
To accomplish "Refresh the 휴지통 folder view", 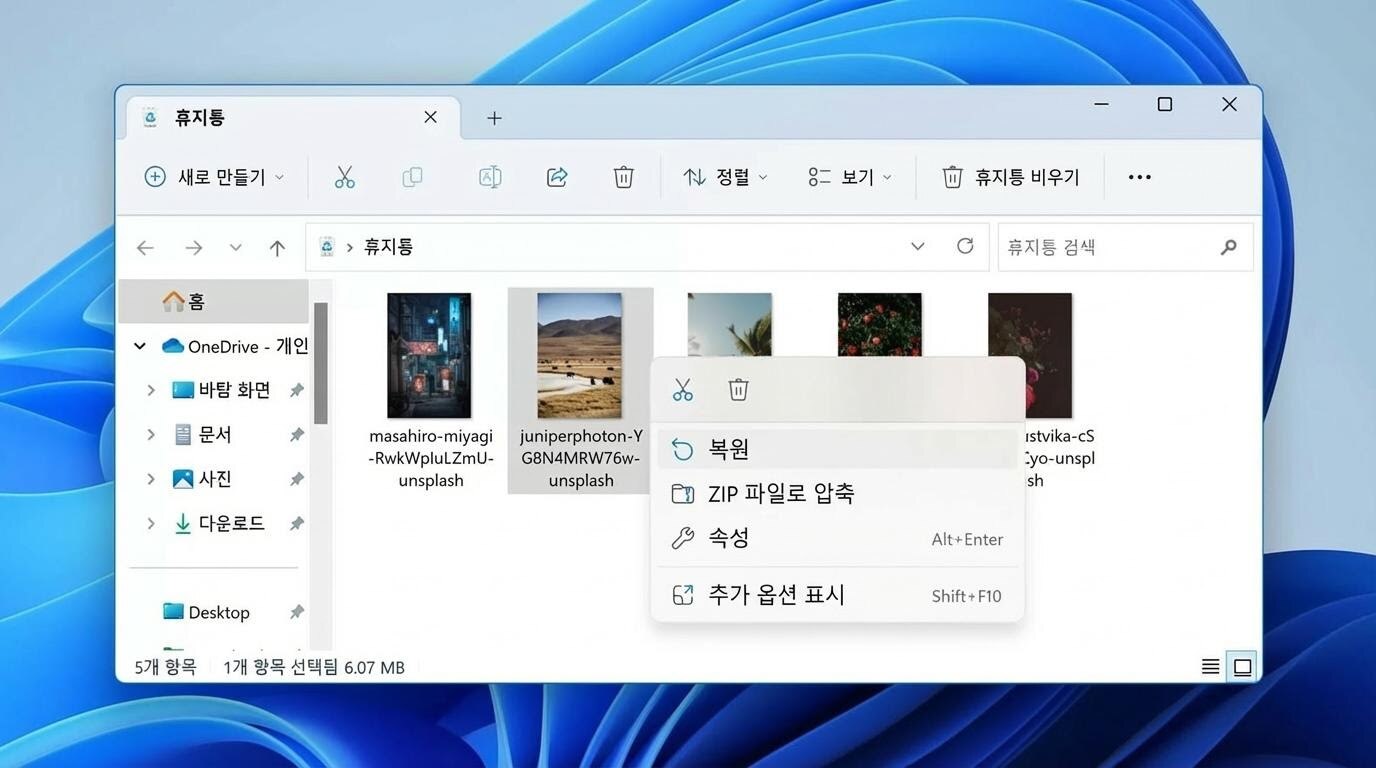I will [x=965, y=246].
